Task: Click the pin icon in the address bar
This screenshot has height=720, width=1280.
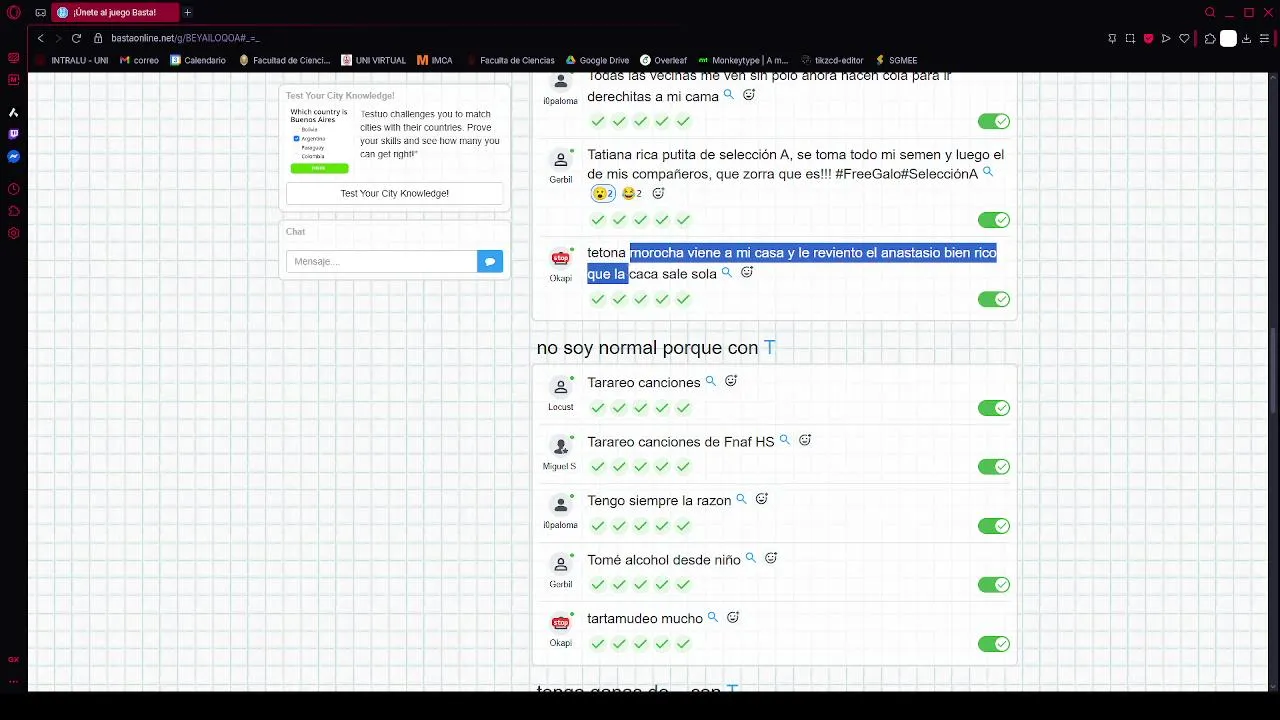Action: (1112, 38)
